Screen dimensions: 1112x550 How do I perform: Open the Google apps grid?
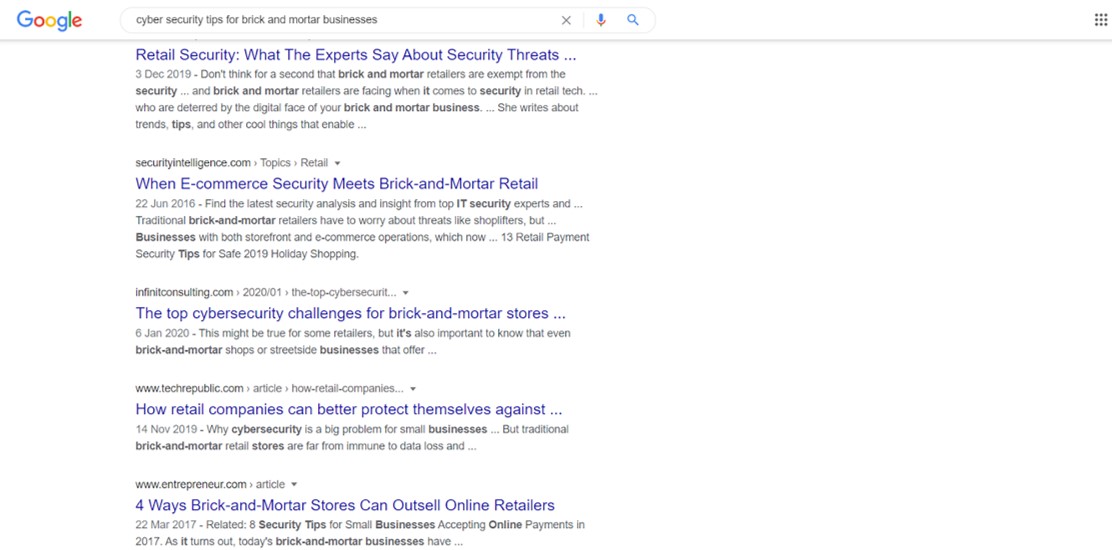pyautogui.click(x=1101, y=20)
